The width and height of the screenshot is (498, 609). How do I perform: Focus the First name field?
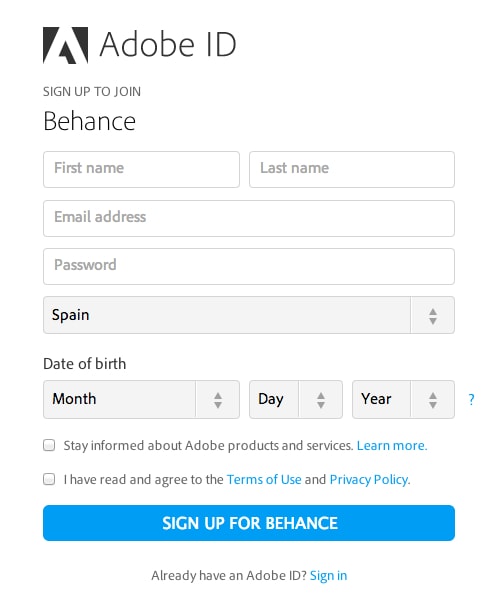[141, 170]
